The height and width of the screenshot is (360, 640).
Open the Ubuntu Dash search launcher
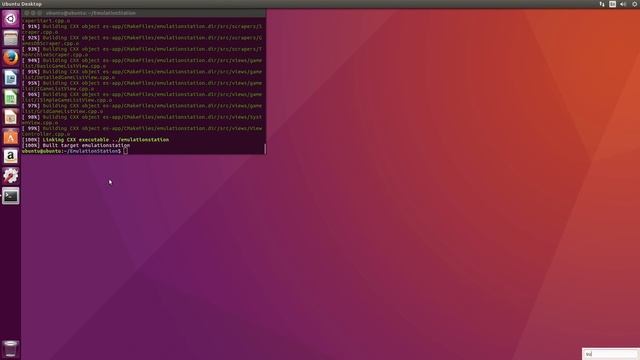pos(11,19)
